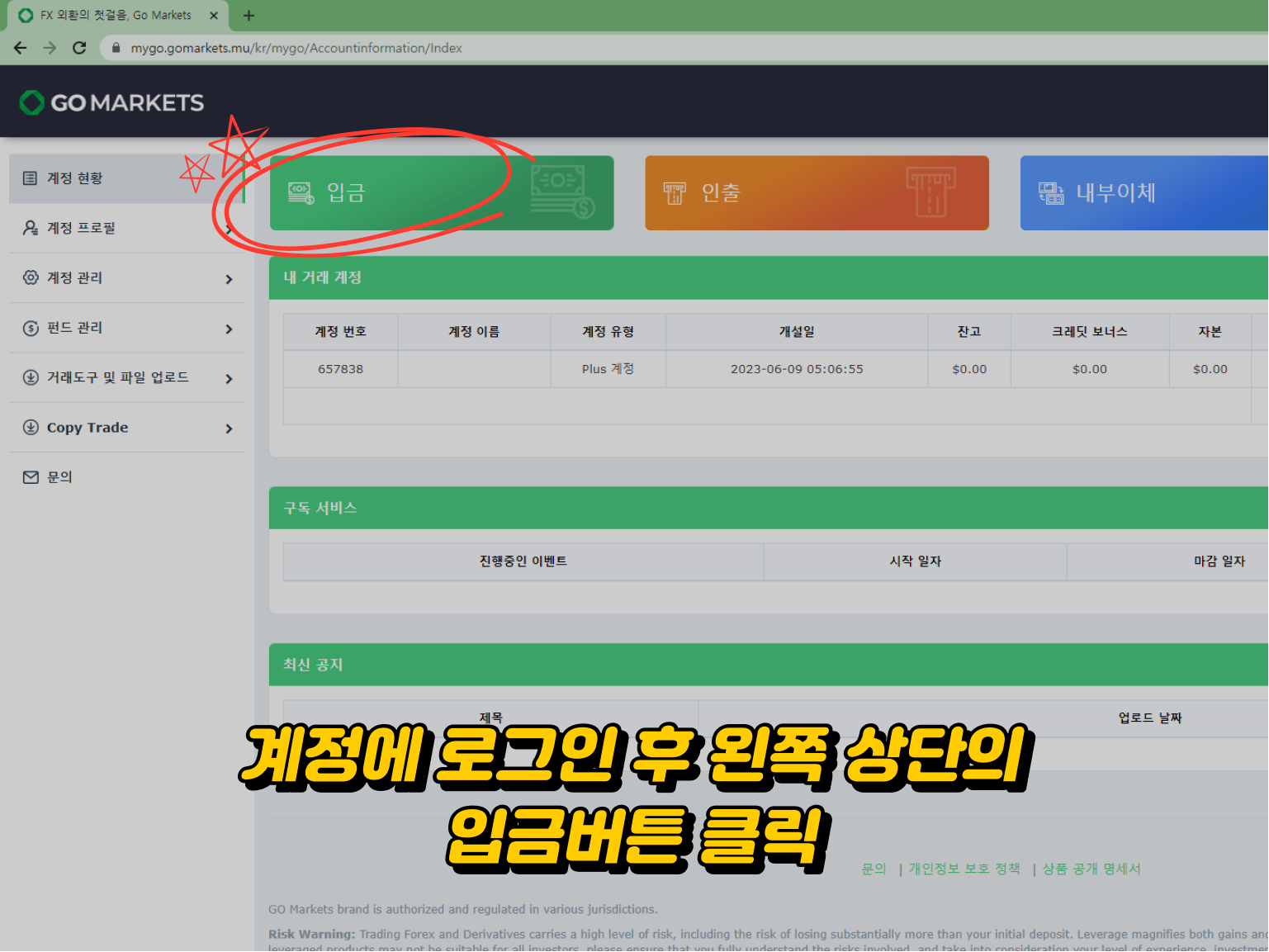This screenshot has width=1269, height=952.
Task: Open a new browser tab
Action: (x=249, y=15)
